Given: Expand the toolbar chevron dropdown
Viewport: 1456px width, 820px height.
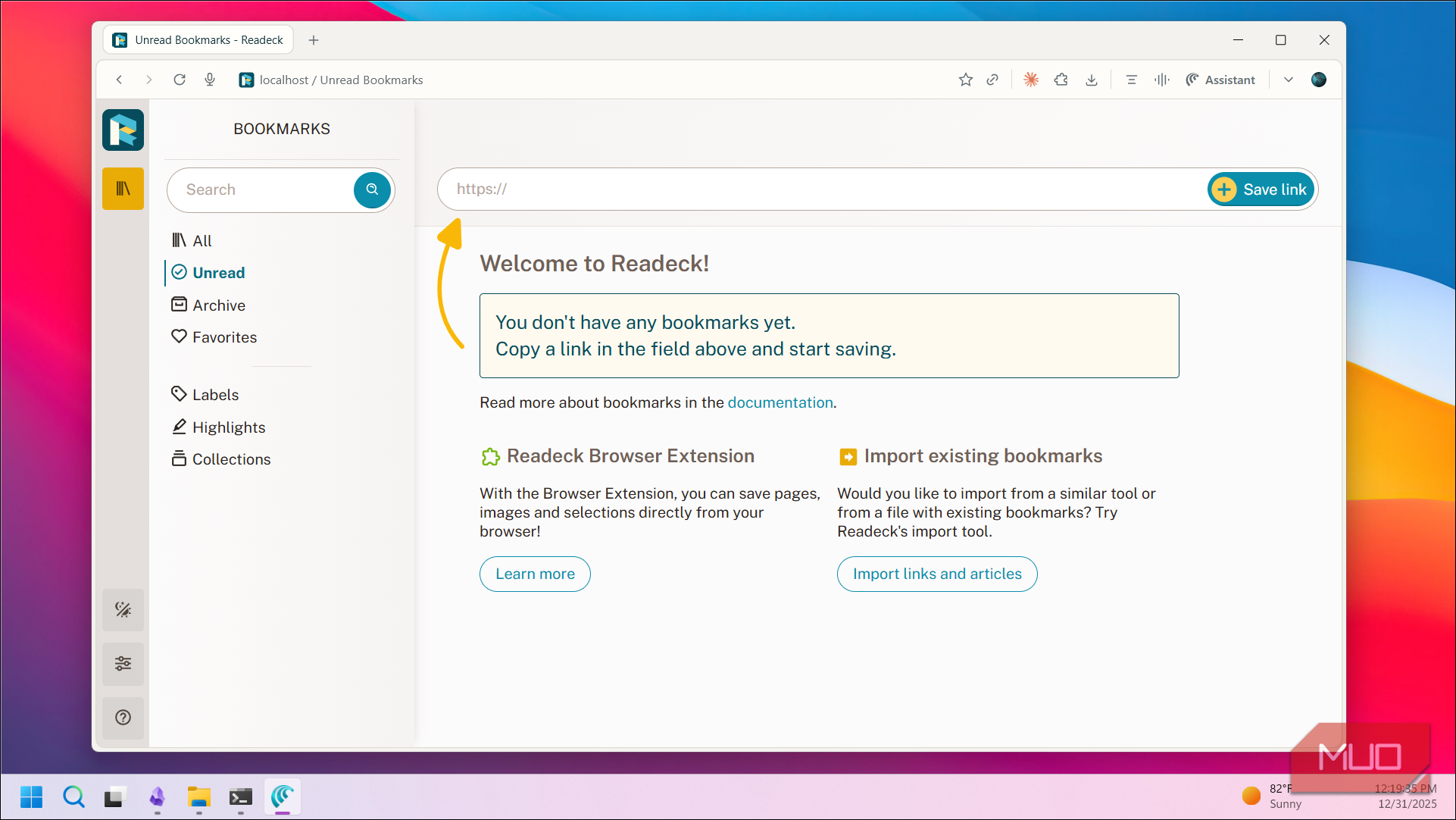Looking at the screenshot, I should (x=1289, y=80).
